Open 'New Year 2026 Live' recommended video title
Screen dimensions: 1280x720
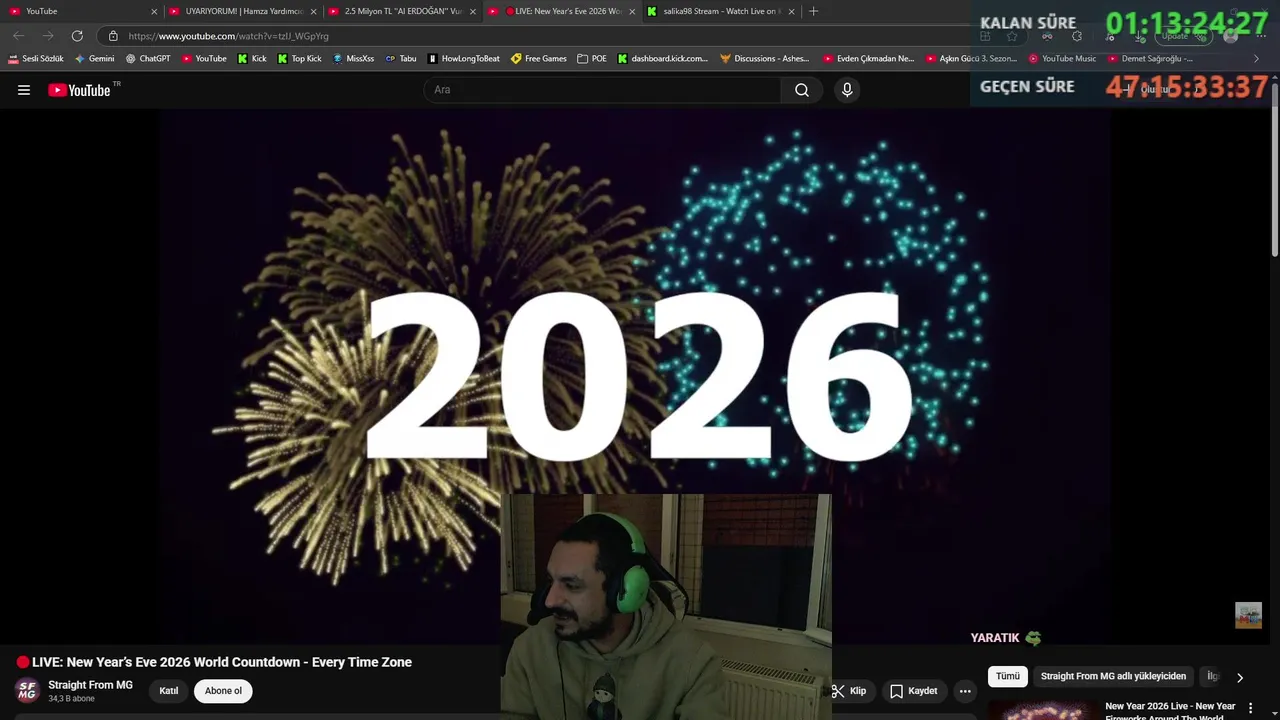[x=1170, y=711]
